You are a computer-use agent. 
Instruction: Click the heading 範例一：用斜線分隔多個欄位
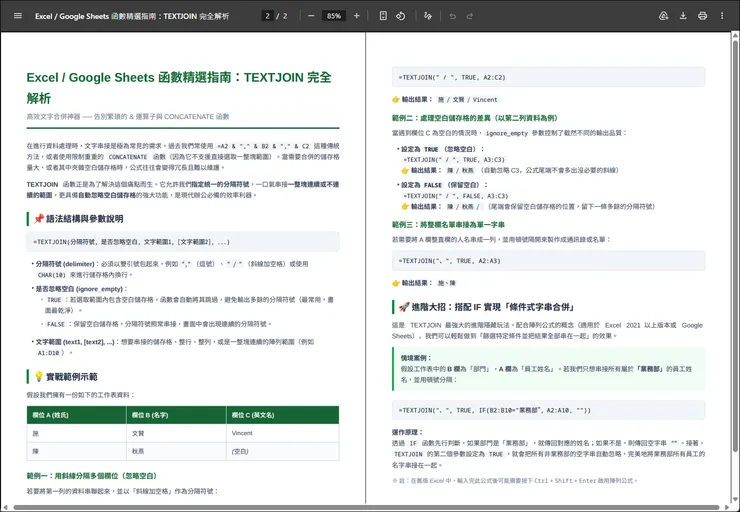click(92, 476)
